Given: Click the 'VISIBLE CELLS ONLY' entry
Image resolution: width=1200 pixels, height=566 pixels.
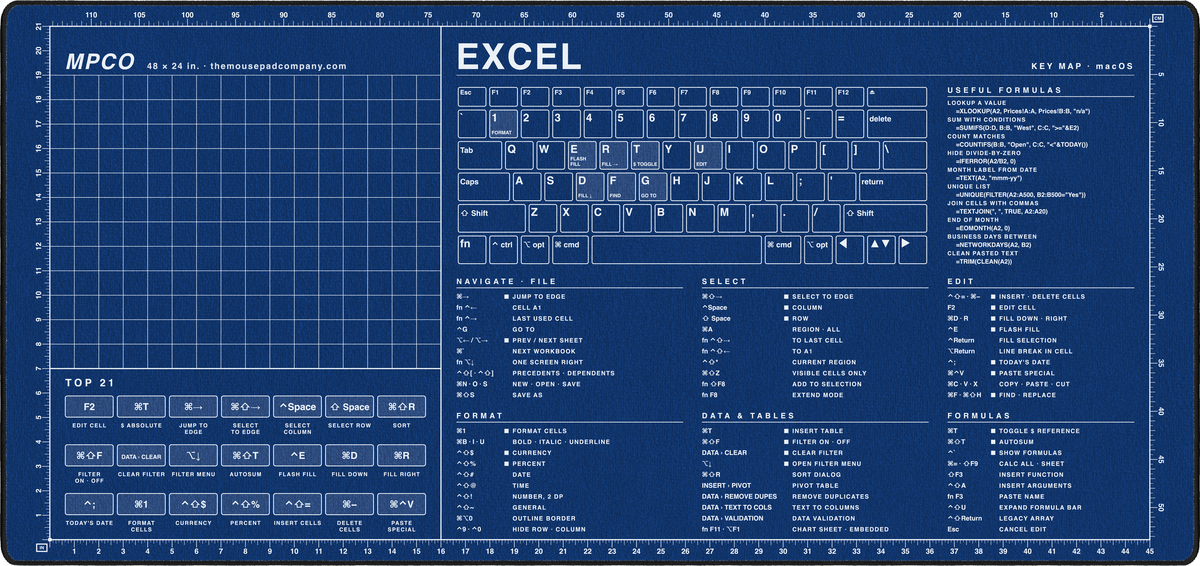Looking at the screenshot, I should tap(830, 373).
